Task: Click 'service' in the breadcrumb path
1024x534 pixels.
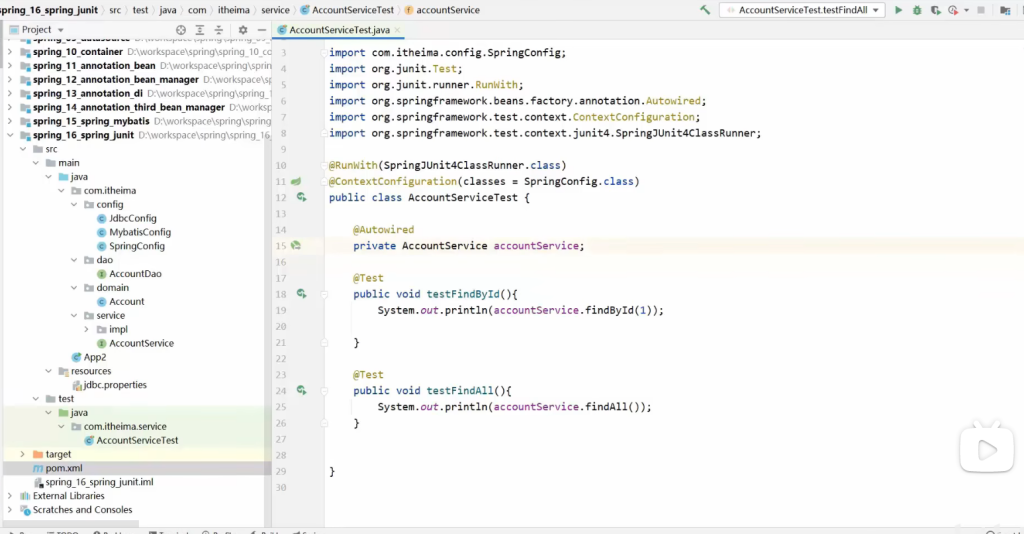Action: [275, 10]
